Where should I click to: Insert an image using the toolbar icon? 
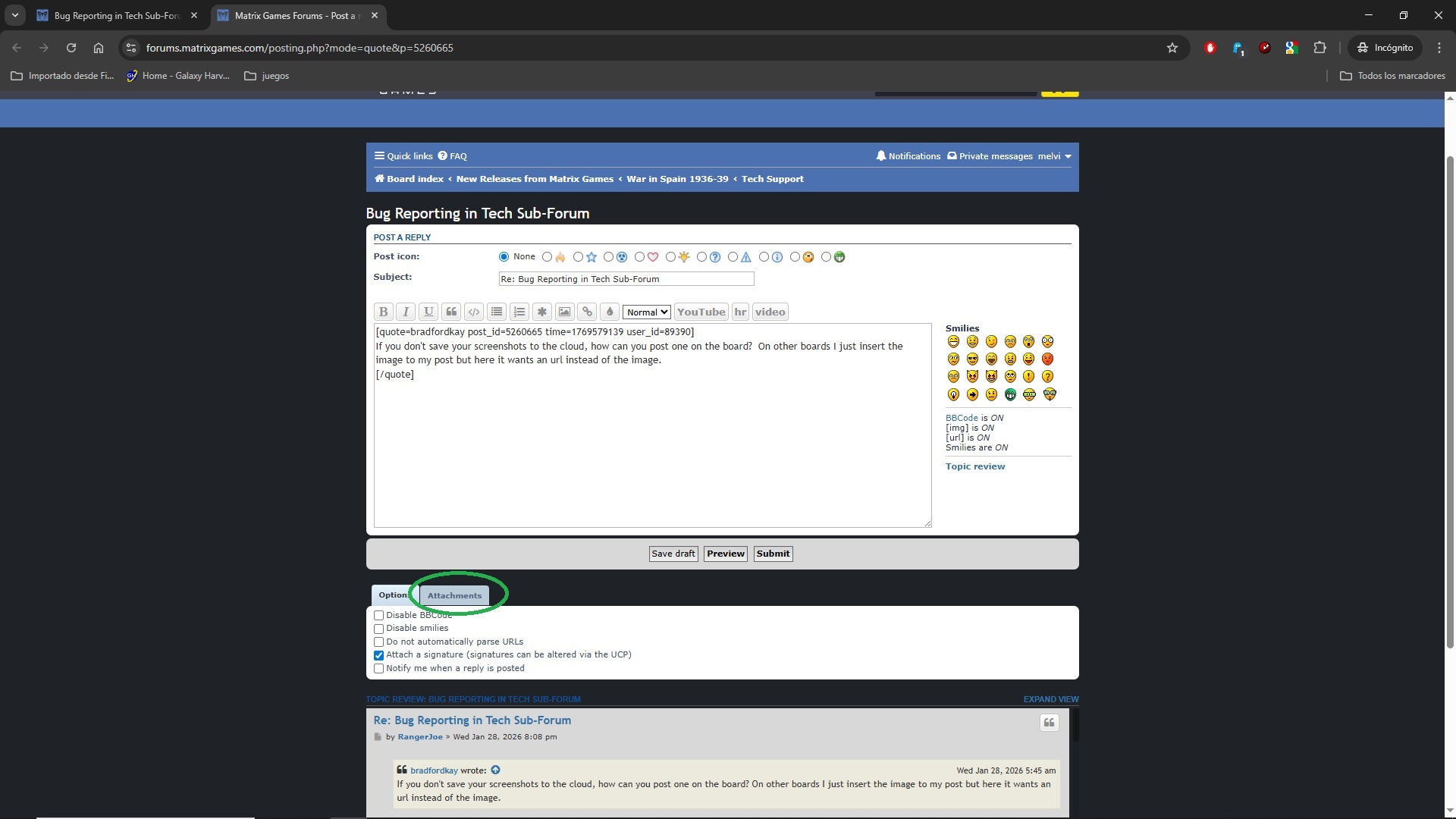point(565,312)
